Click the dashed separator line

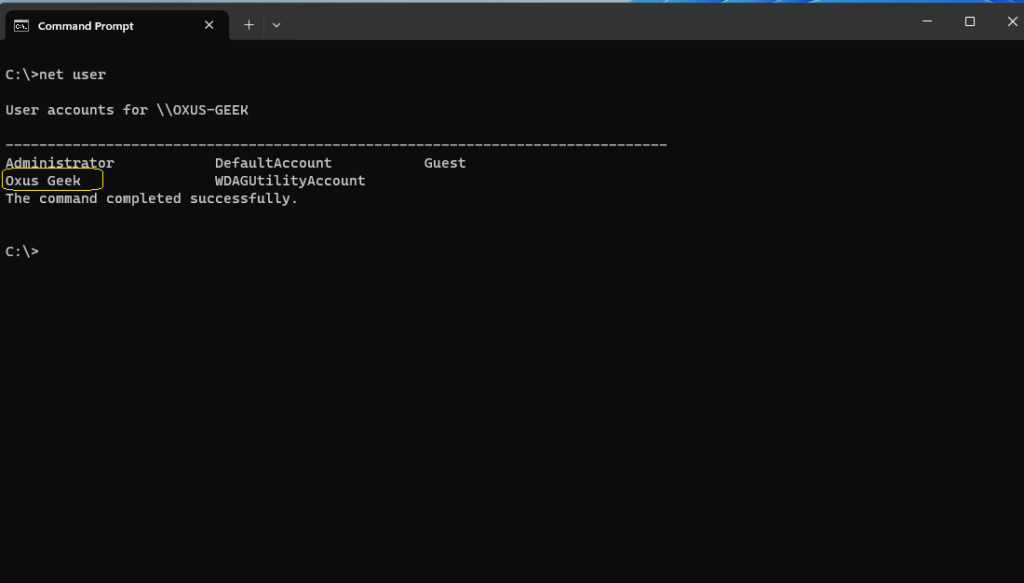pos(336,144)
